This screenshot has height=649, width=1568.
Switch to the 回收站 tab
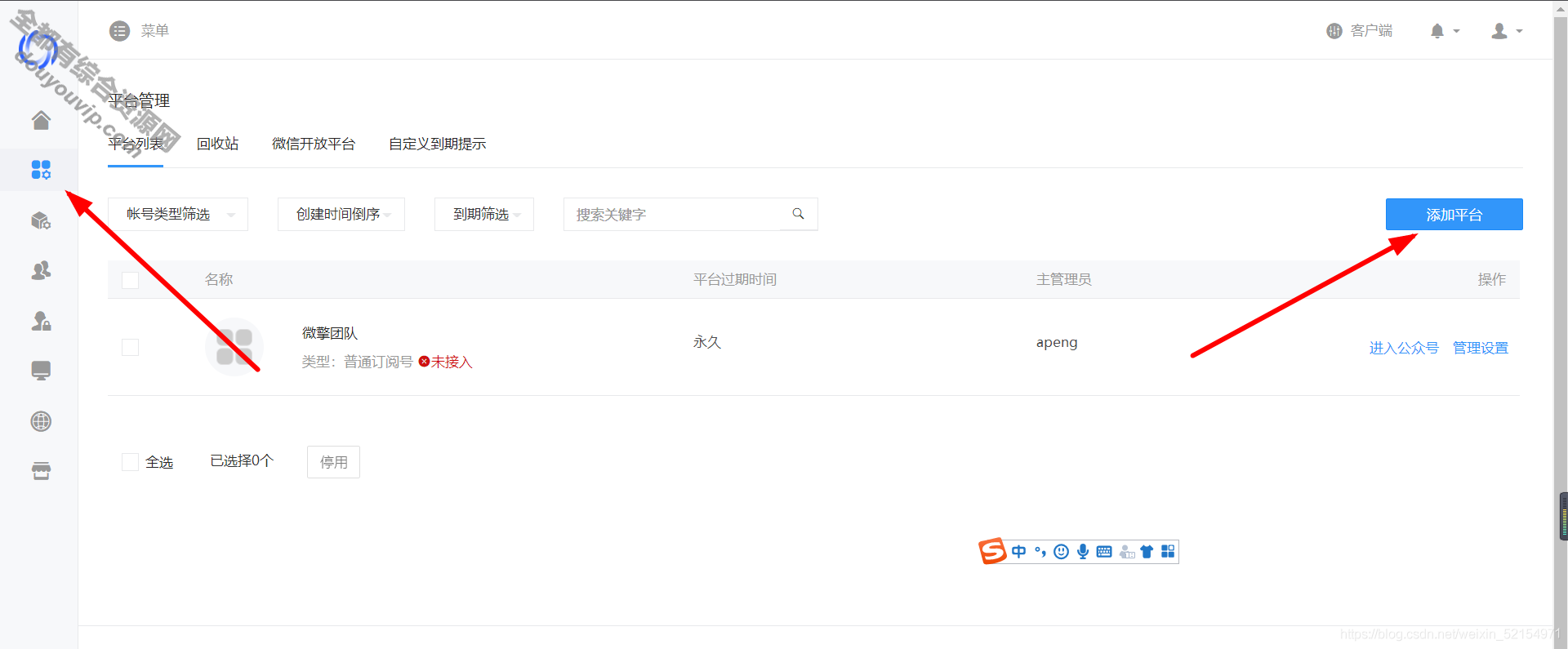click(x=217, y=144)
